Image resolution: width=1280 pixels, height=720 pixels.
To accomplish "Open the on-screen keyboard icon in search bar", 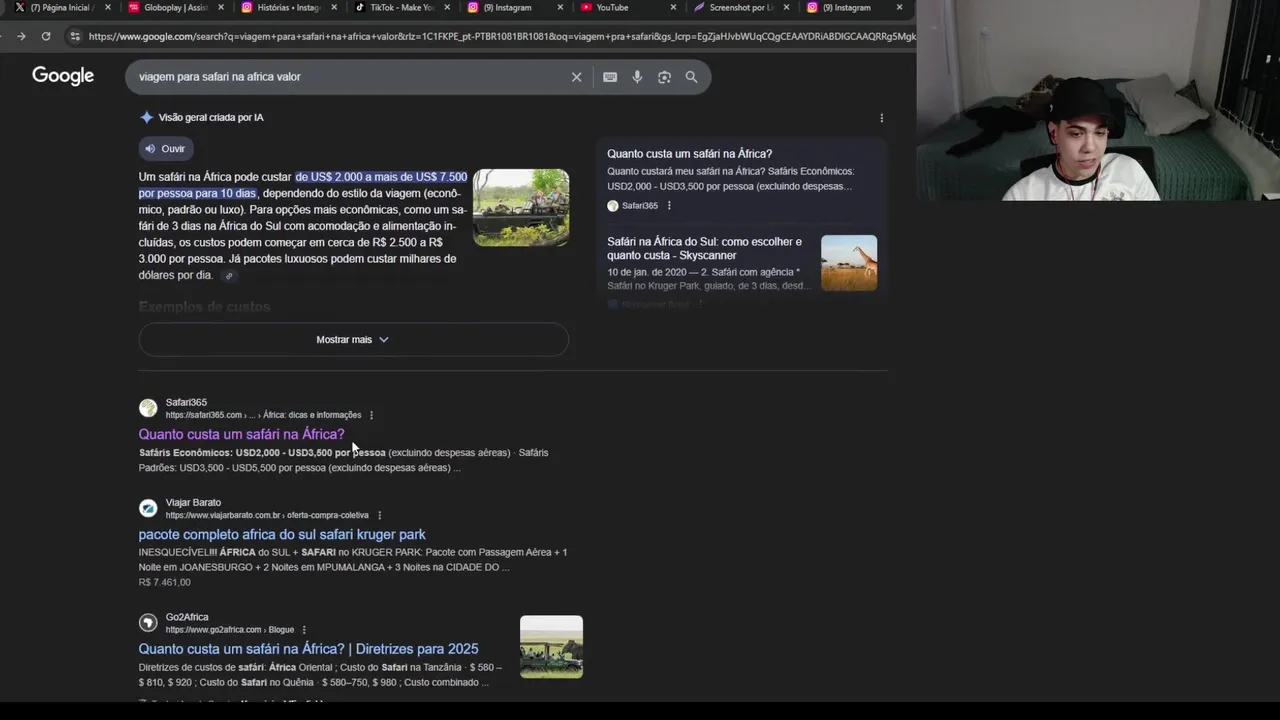I will 610,77.
